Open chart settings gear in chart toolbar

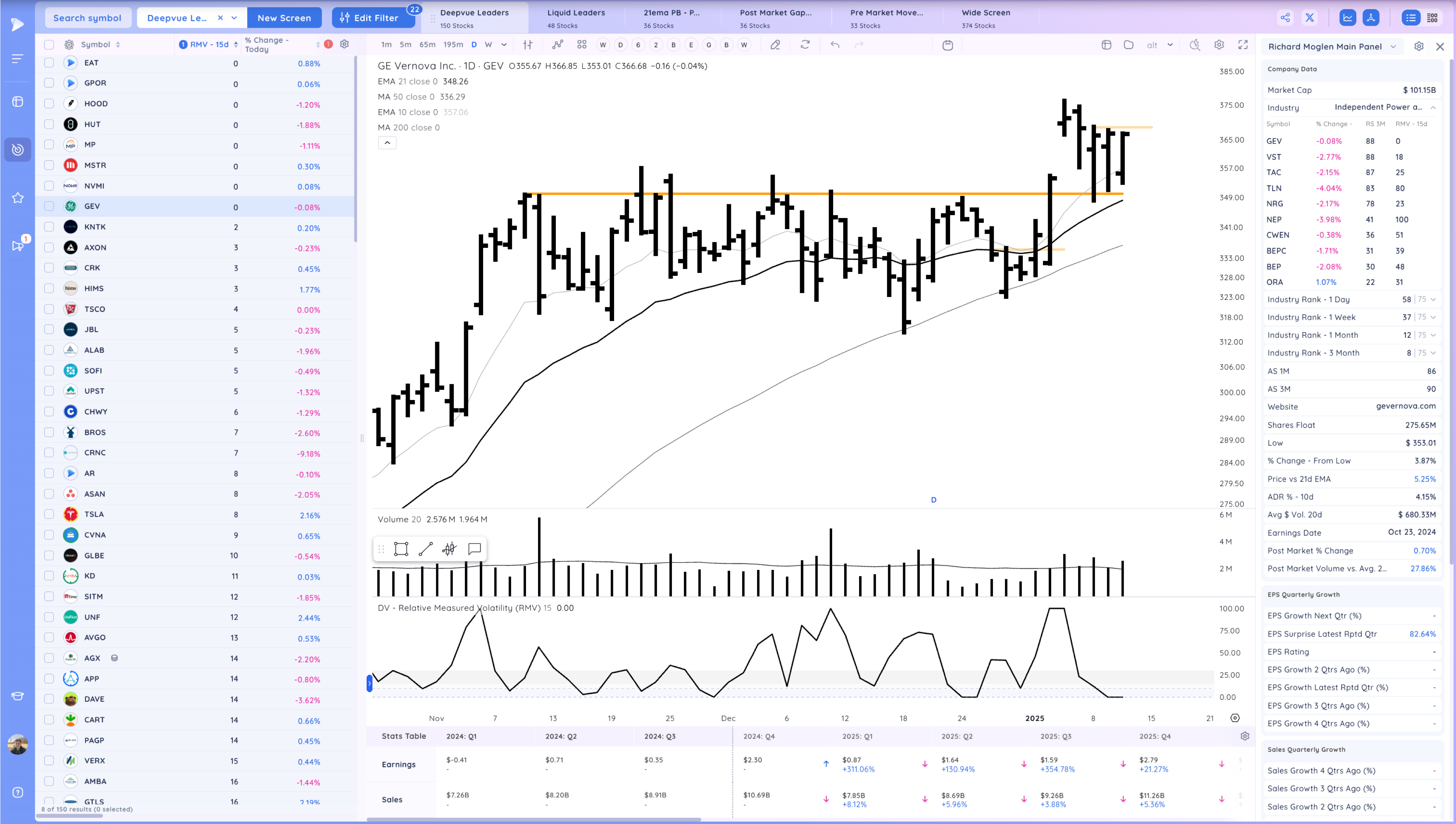1219,45
